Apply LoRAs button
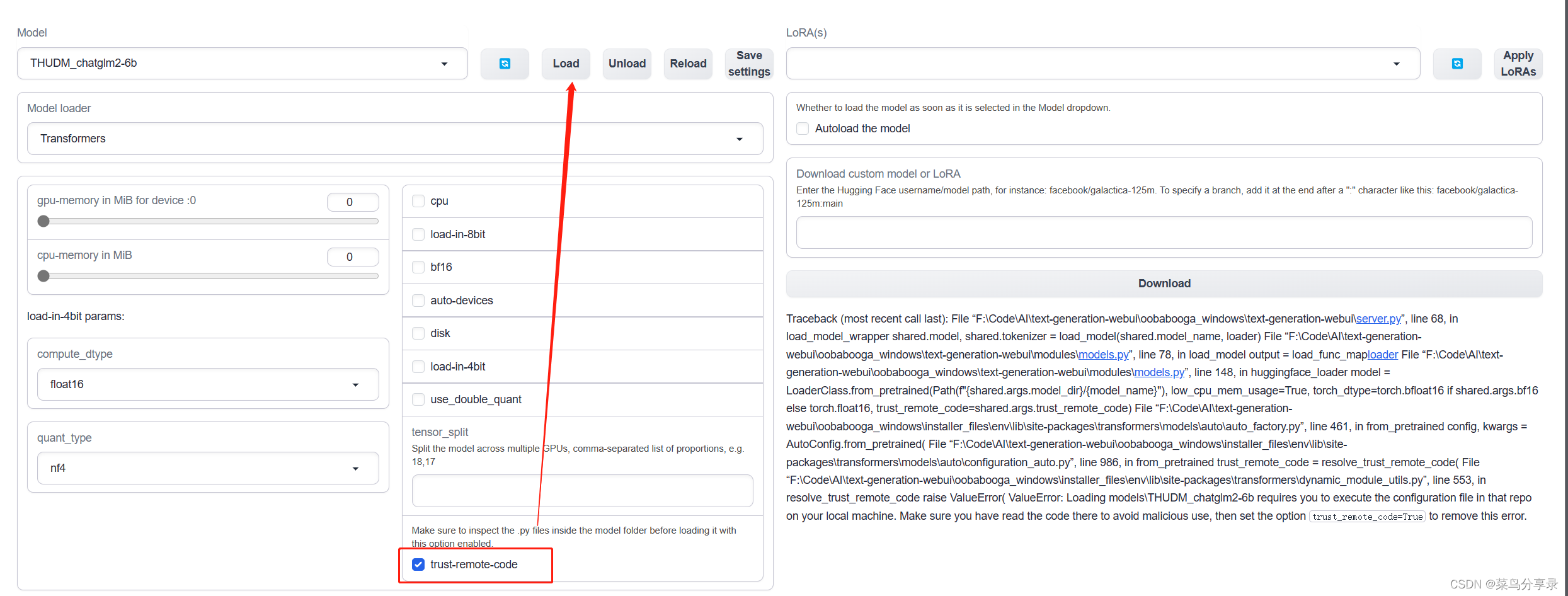Viewport: 1568px width, 596px height. [x=1518, y=64]
